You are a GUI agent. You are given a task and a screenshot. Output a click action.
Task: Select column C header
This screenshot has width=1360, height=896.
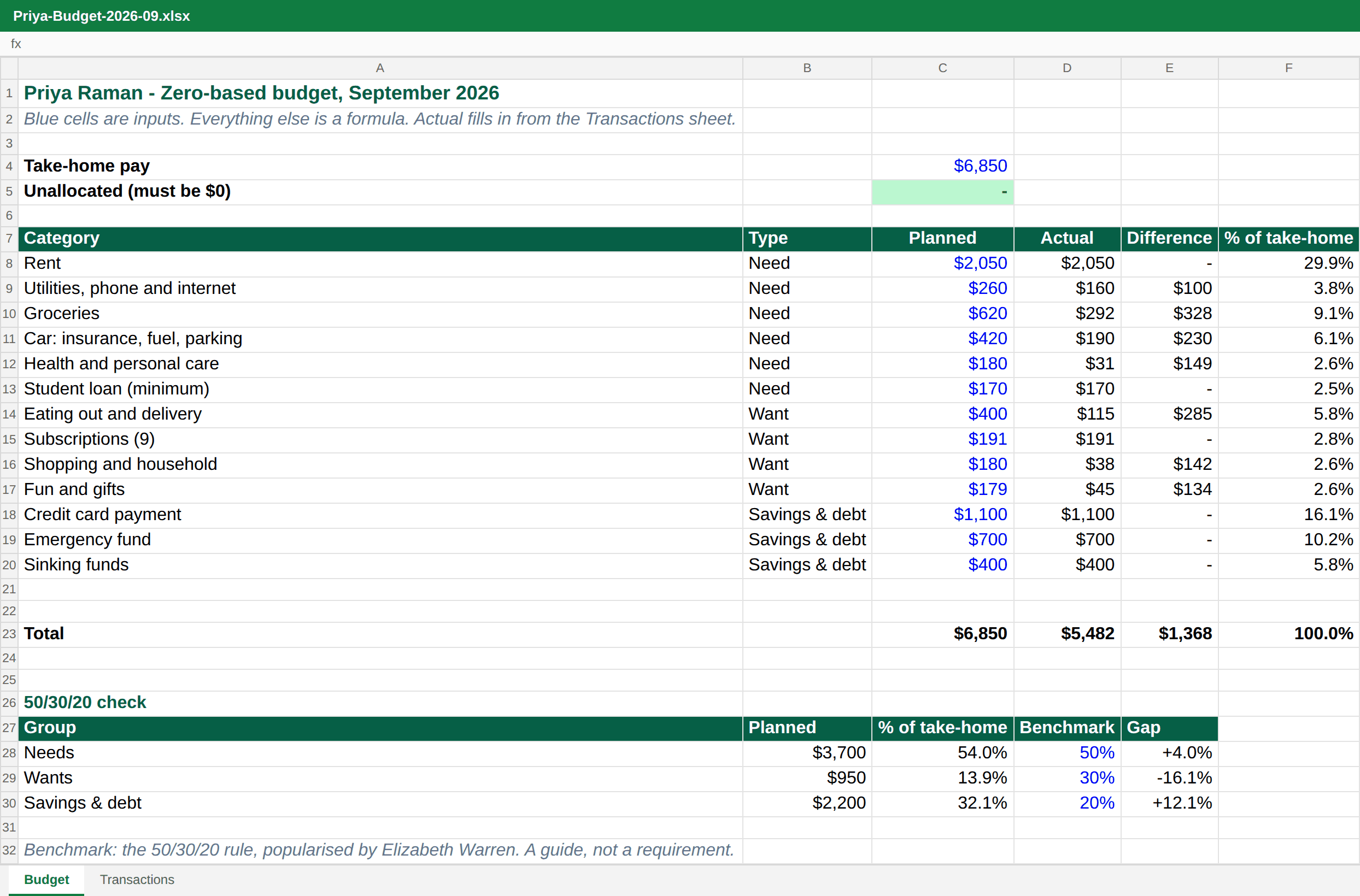tap(943, 68)
